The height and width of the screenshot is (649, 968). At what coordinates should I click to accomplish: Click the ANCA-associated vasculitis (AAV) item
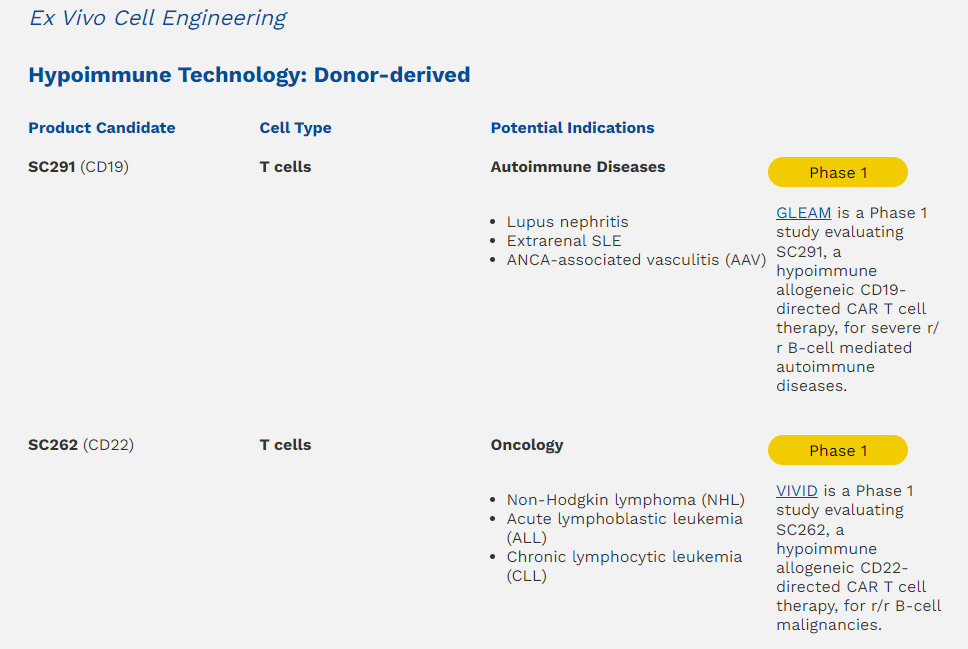click(x=635, y=260)
